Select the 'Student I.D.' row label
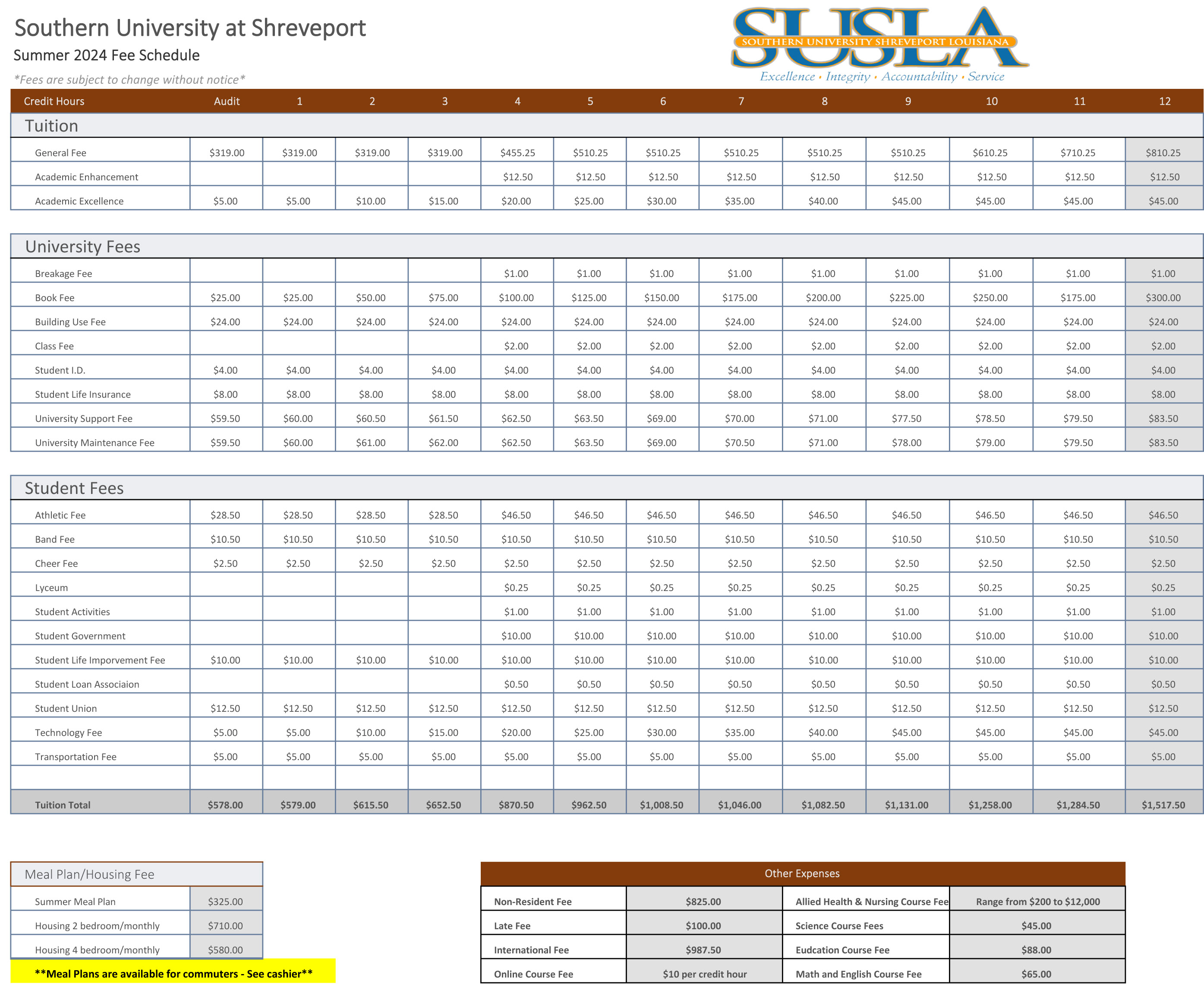Viewport: 1204px width, 984px height. tap(60, 370)
